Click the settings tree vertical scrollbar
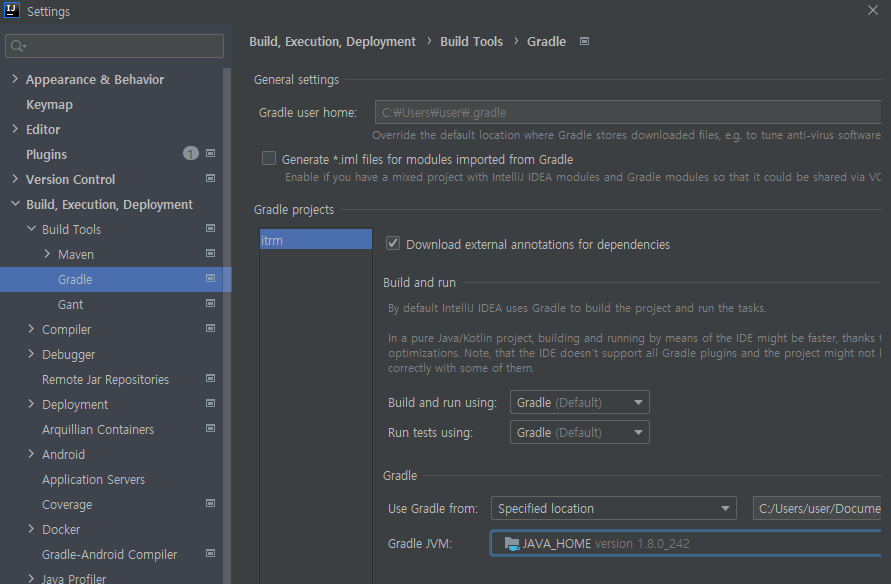 (x=227, y=326)
